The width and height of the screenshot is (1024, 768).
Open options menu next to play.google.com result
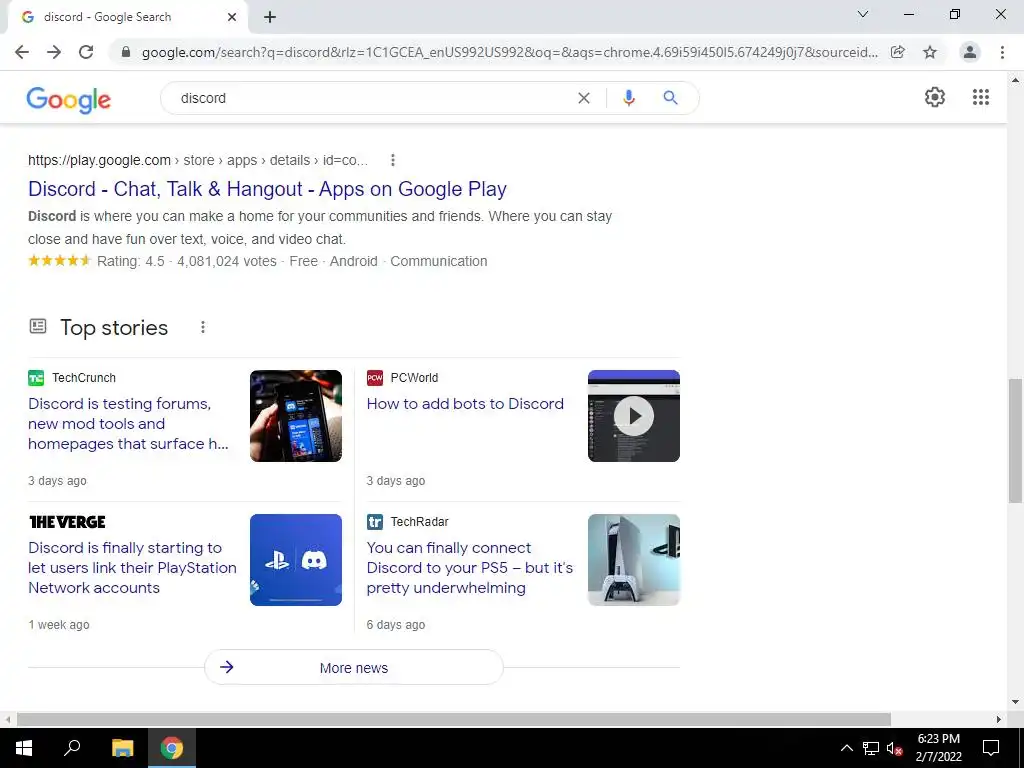click(392, 160)
